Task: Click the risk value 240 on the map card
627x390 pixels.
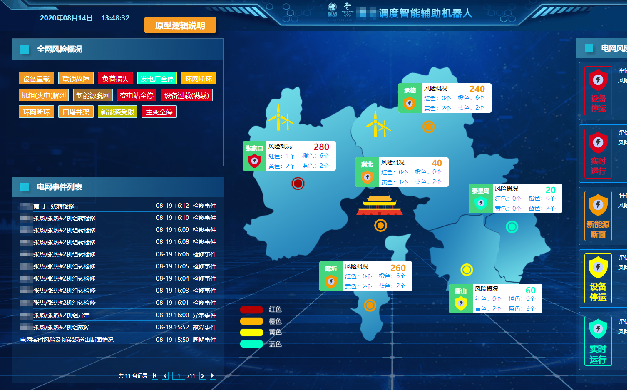Action: (477, 89)
